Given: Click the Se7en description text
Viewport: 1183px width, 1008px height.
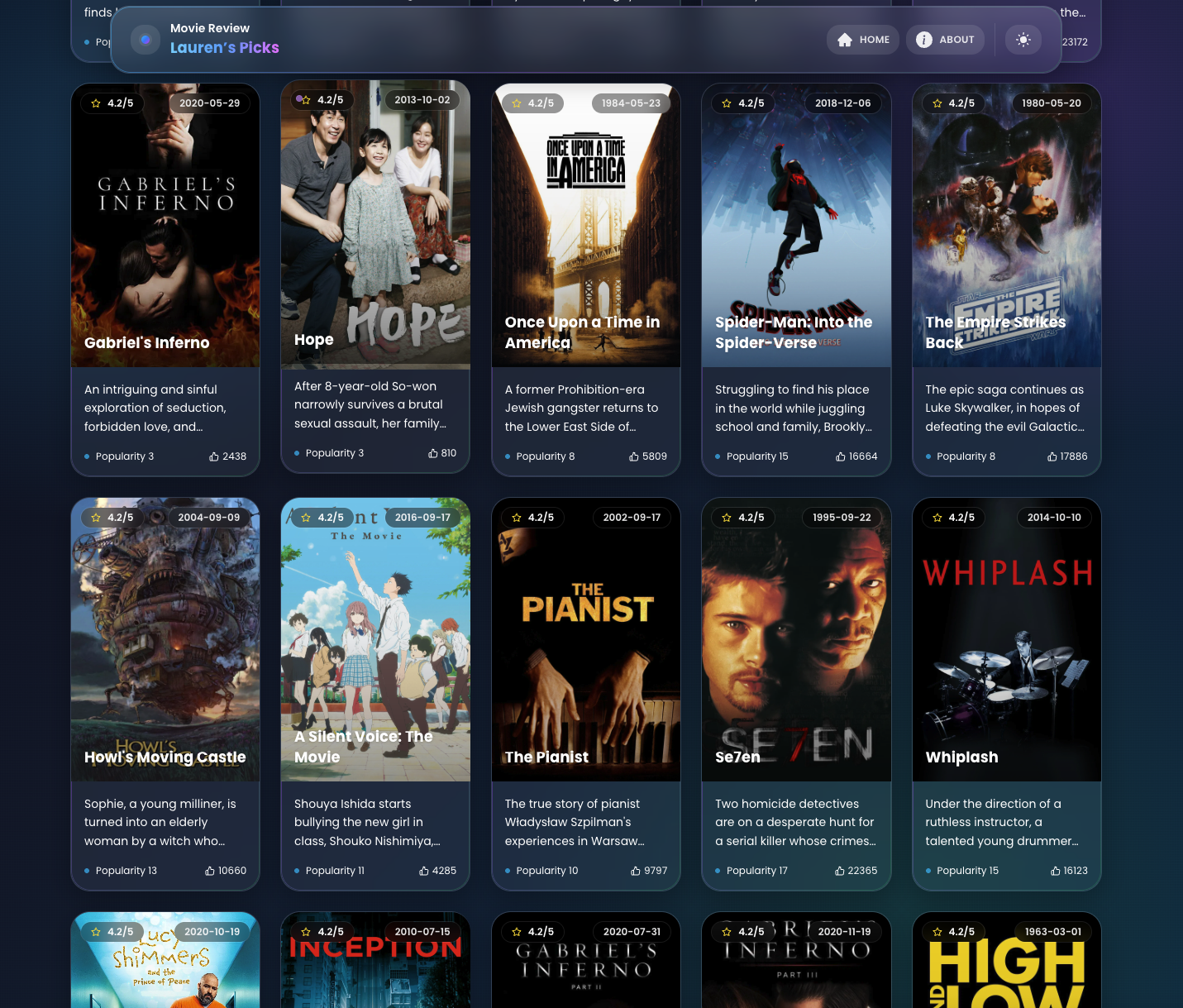Looking at the screenshot, I should point(795,822).
